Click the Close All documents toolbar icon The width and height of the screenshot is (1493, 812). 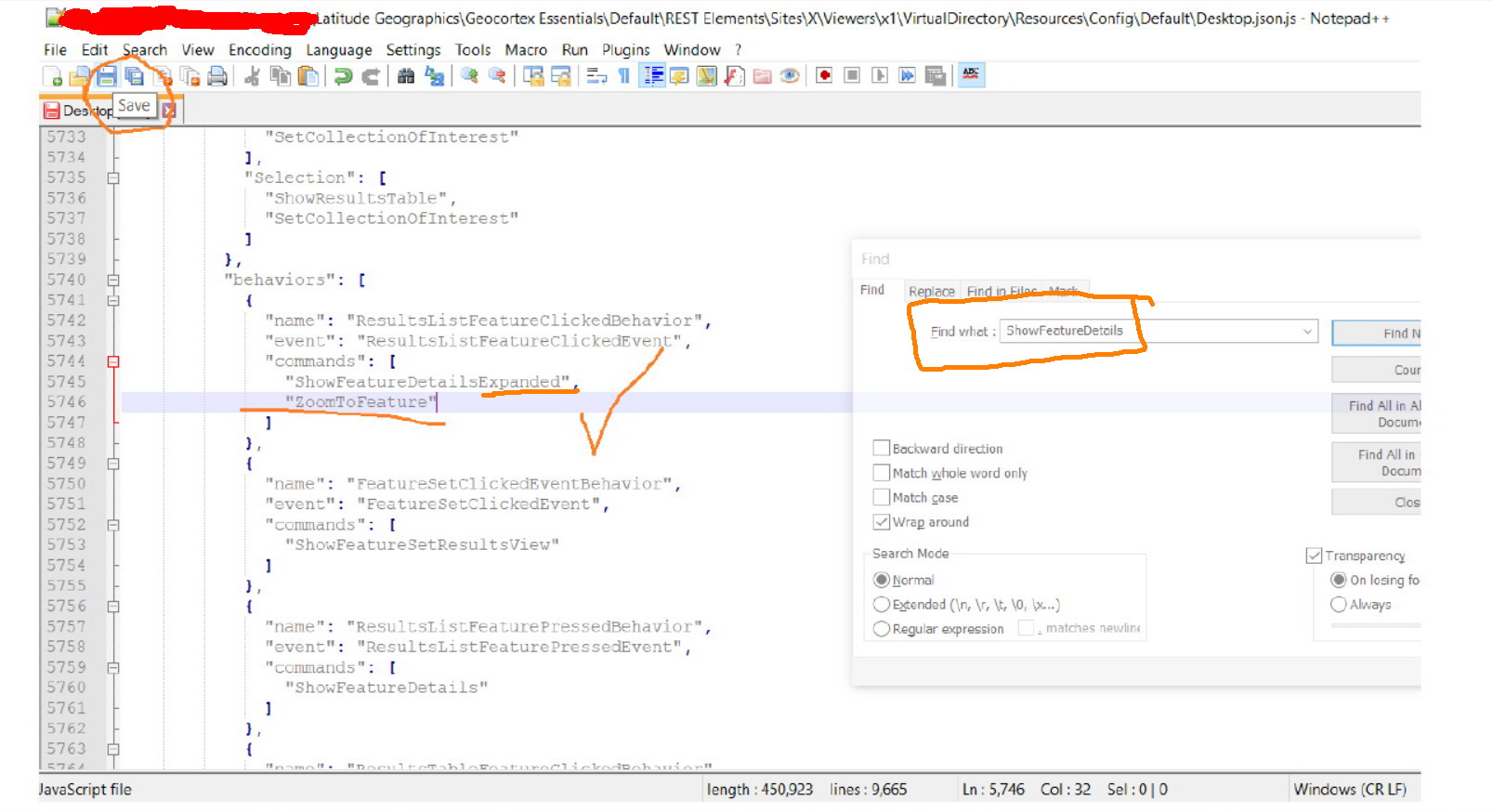click(x=190, y=76)
